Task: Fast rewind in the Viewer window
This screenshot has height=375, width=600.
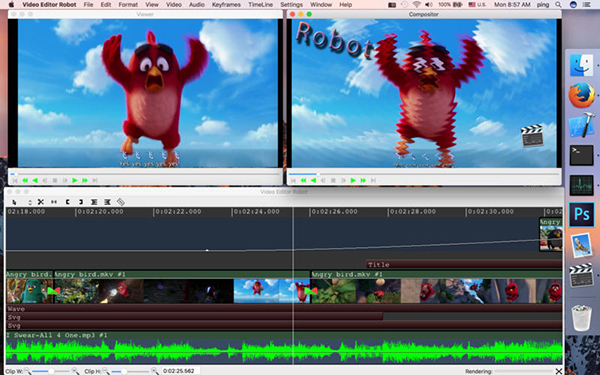Action: coord(25,180)
